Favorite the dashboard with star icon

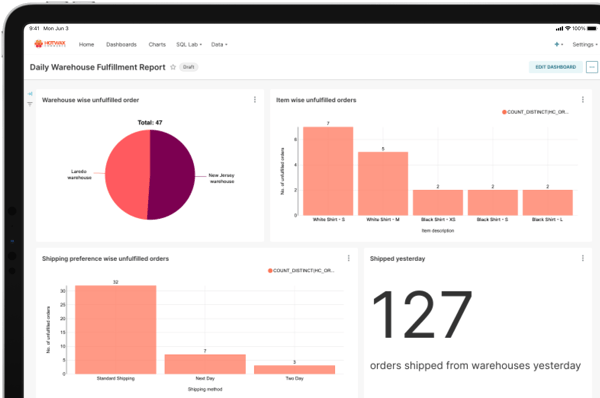[173, 67]
